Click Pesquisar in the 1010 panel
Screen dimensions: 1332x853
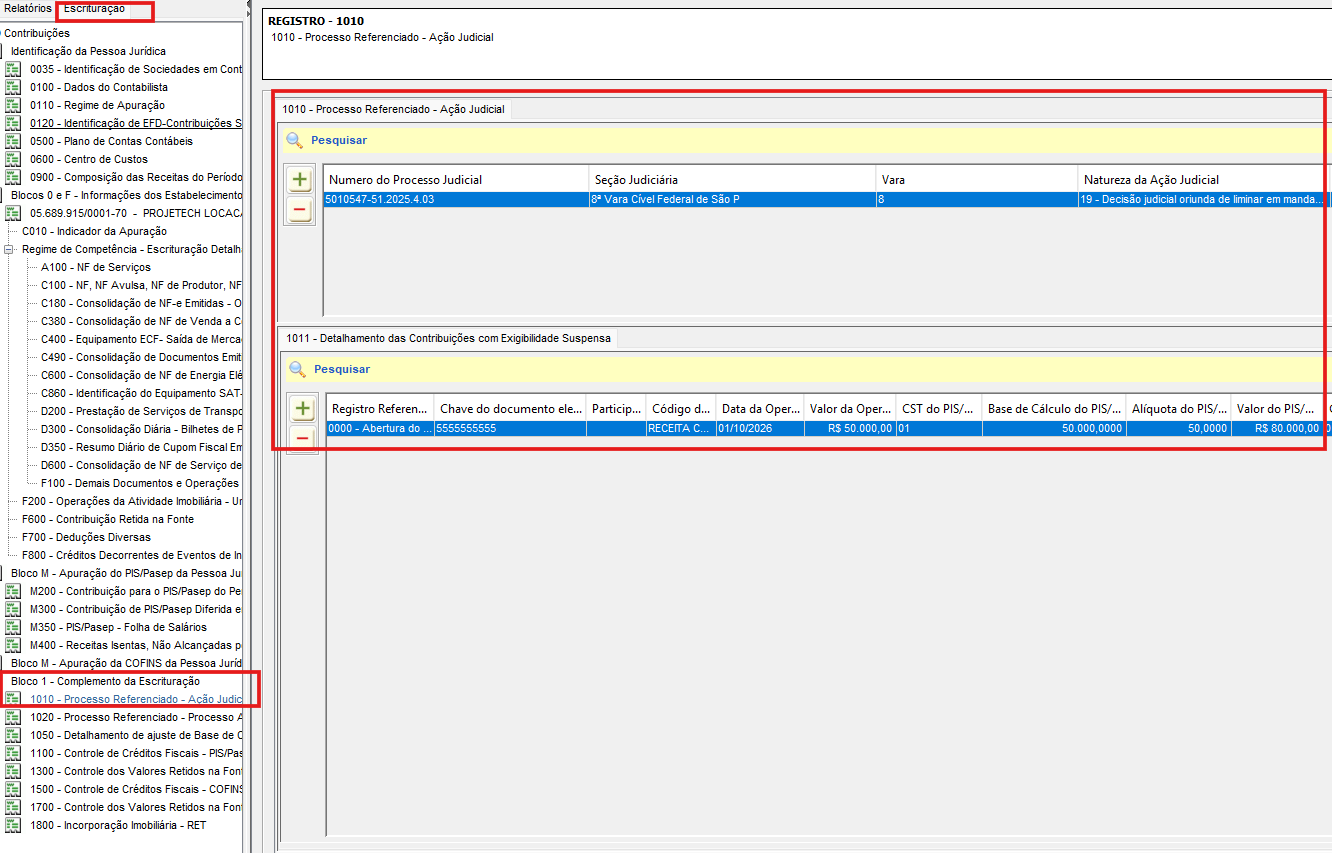point(339,140)
